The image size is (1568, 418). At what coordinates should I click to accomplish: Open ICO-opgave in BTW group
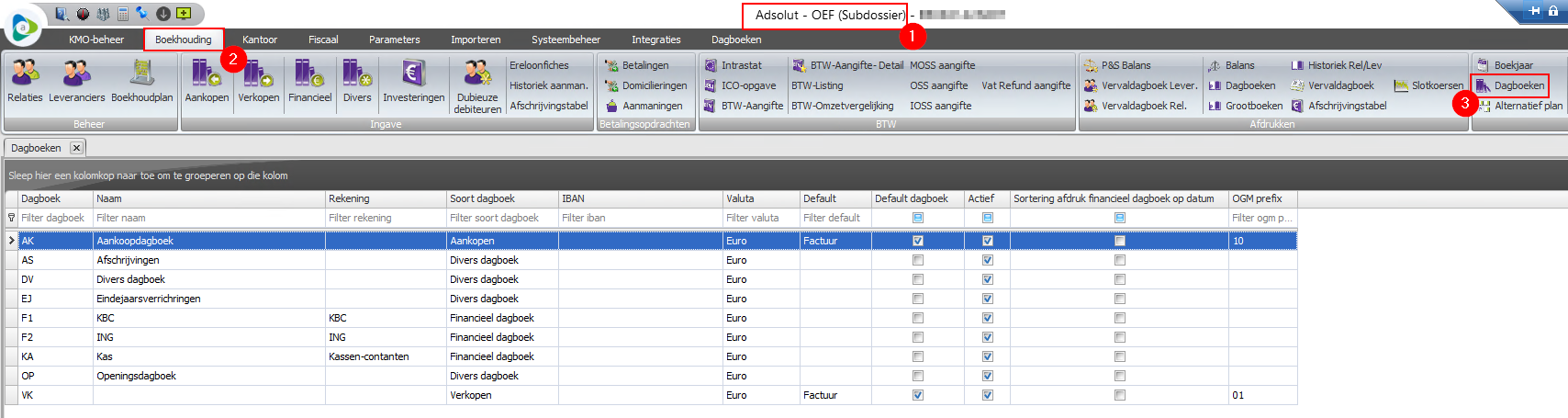click(x=740, y=85)
